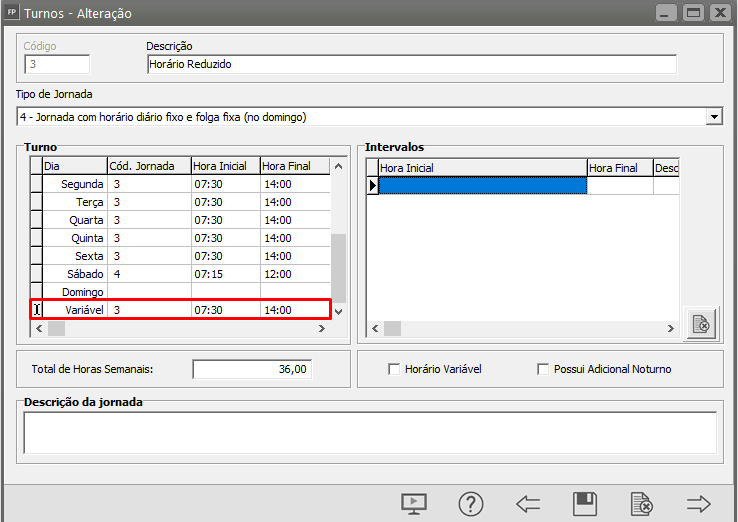738x522 pixels.
Task: Check the Possui Adicional Noturno option
Action: pyautogui.click(x=544, y=369)
